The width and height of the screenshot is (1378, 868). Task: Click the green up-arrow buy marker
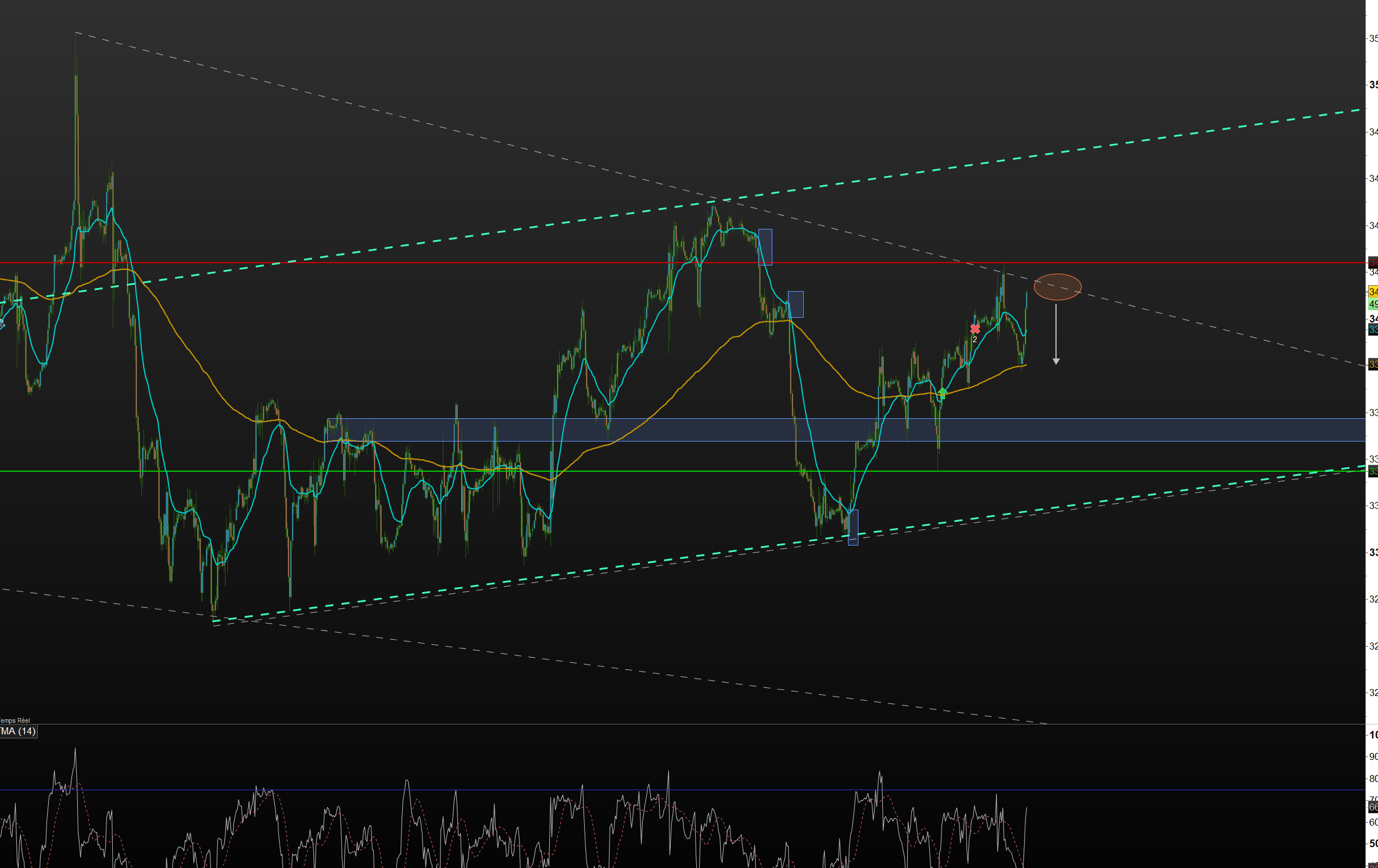[x=942, y=393]
